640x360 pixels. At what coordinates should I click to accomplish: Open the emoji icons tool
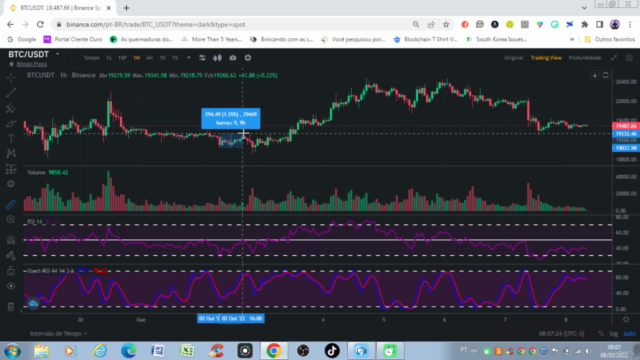click(x=11, y=184)
